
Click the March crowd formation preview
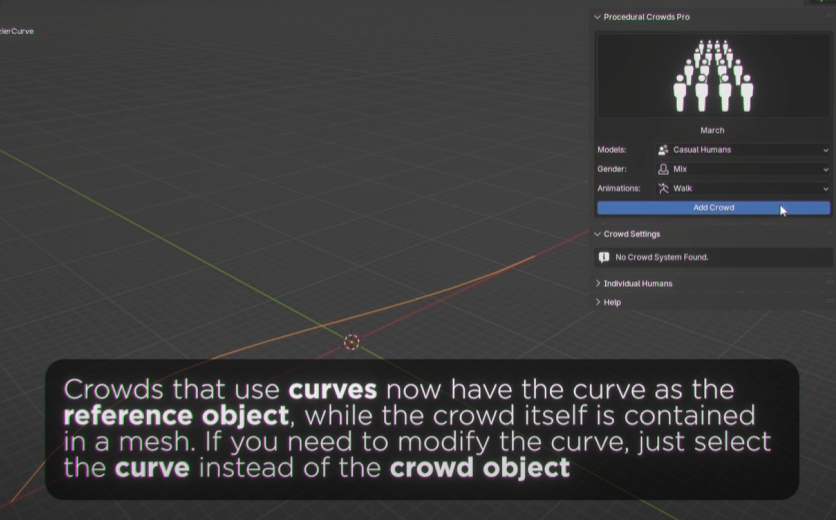(x=712, y=76)
